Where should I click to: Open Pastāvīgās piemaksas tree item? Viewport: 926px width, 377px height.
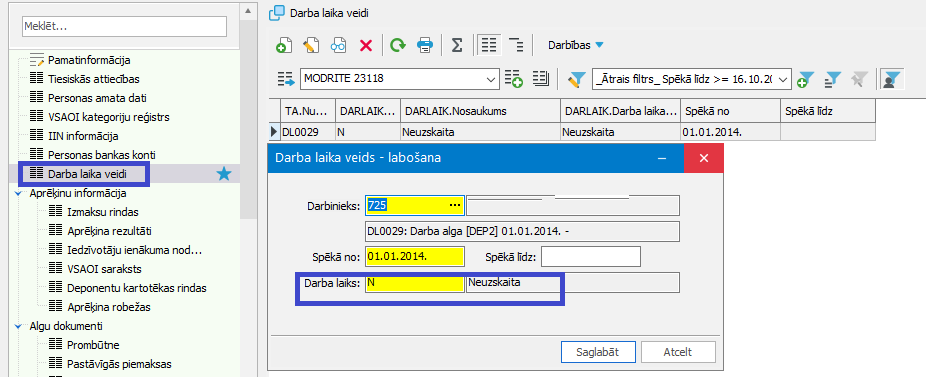pyautogui.click(x=119, y=364)
